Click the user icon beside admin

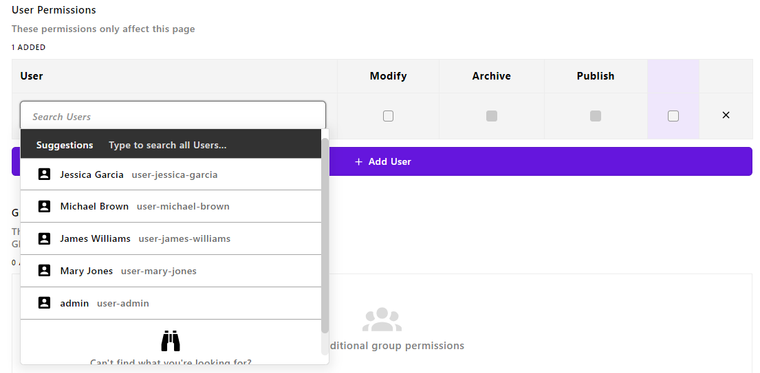coord(44,303)
